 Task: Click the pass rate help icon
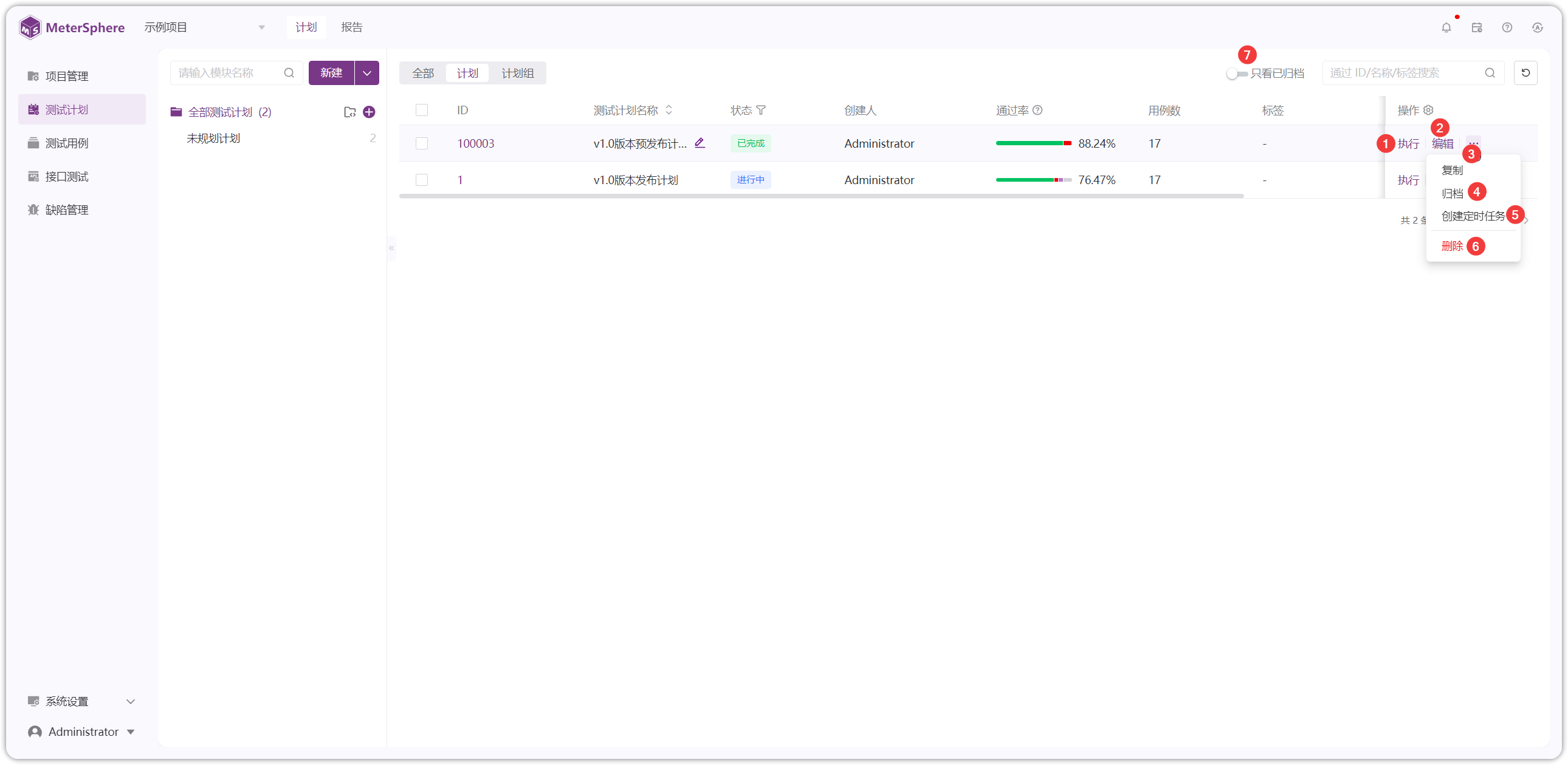(1038, 110)
